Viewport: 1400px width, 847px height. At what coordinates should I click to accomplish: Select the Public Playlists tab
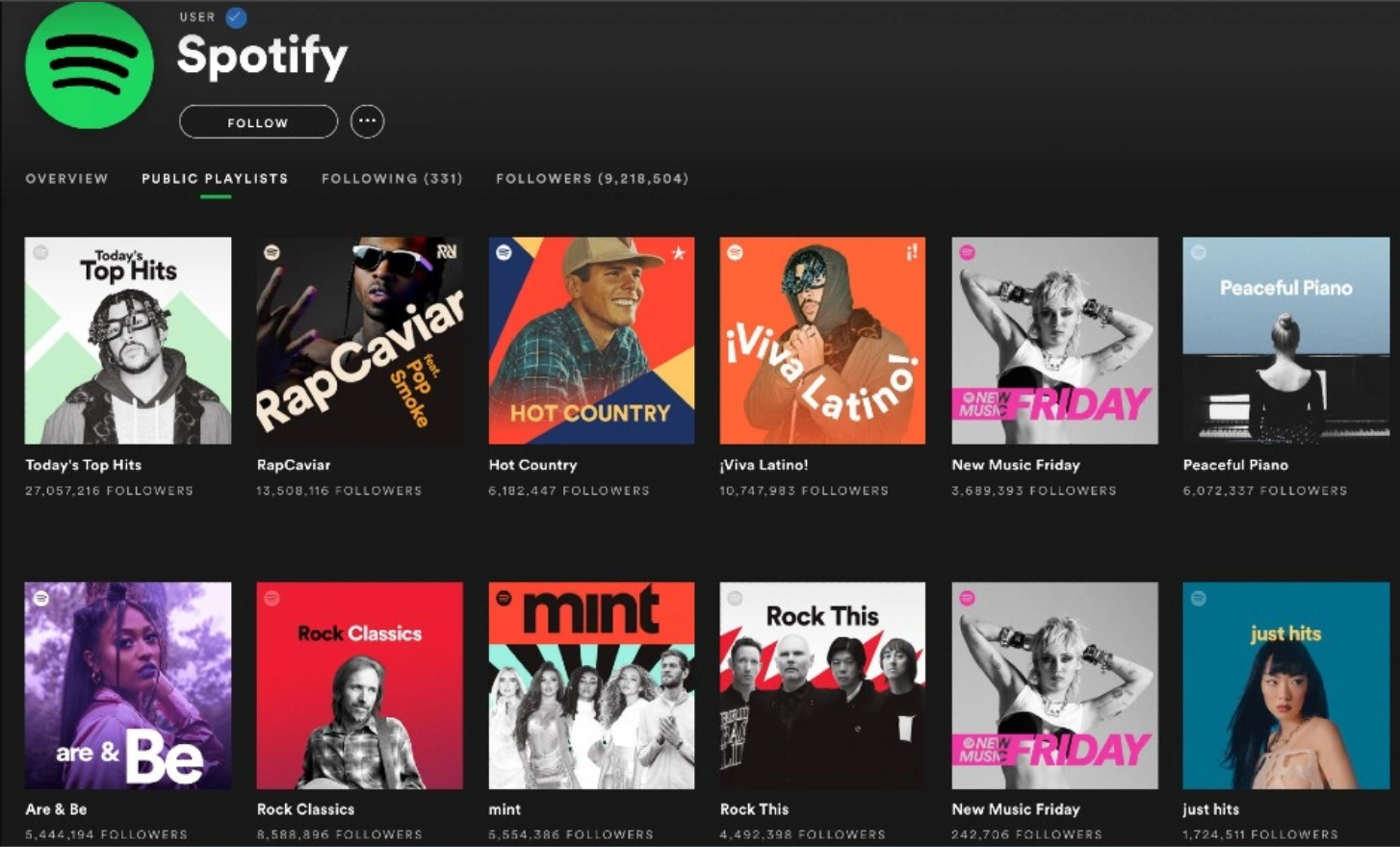[215, 179]
